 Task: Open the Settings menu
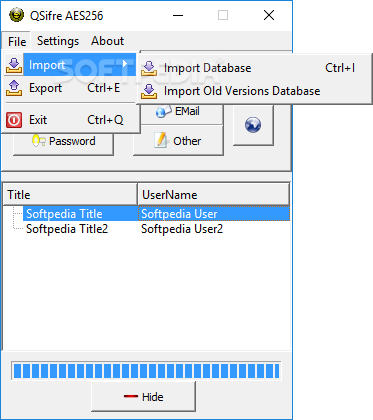pos(58,41)
